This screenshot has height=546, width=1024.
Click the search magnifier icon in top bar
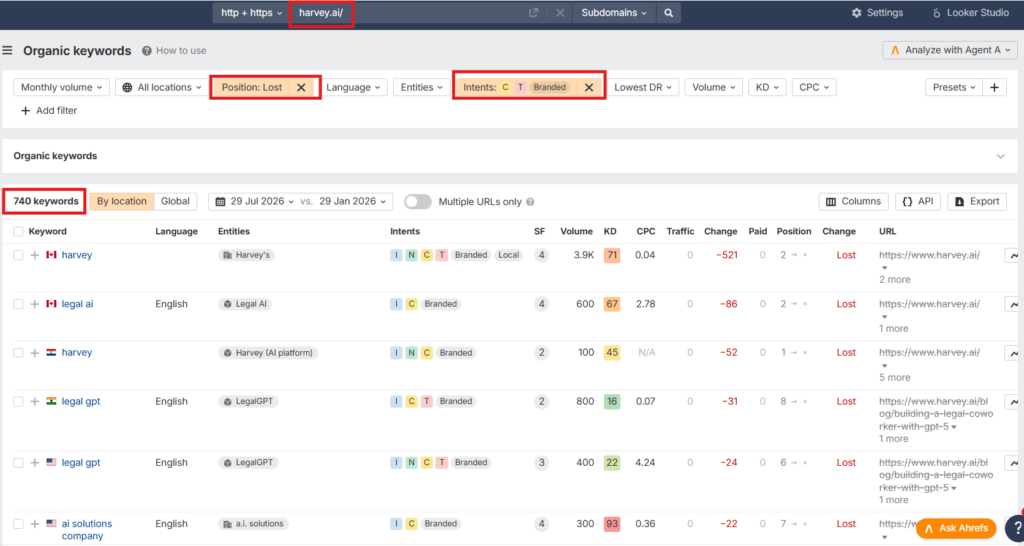(668, 13)
